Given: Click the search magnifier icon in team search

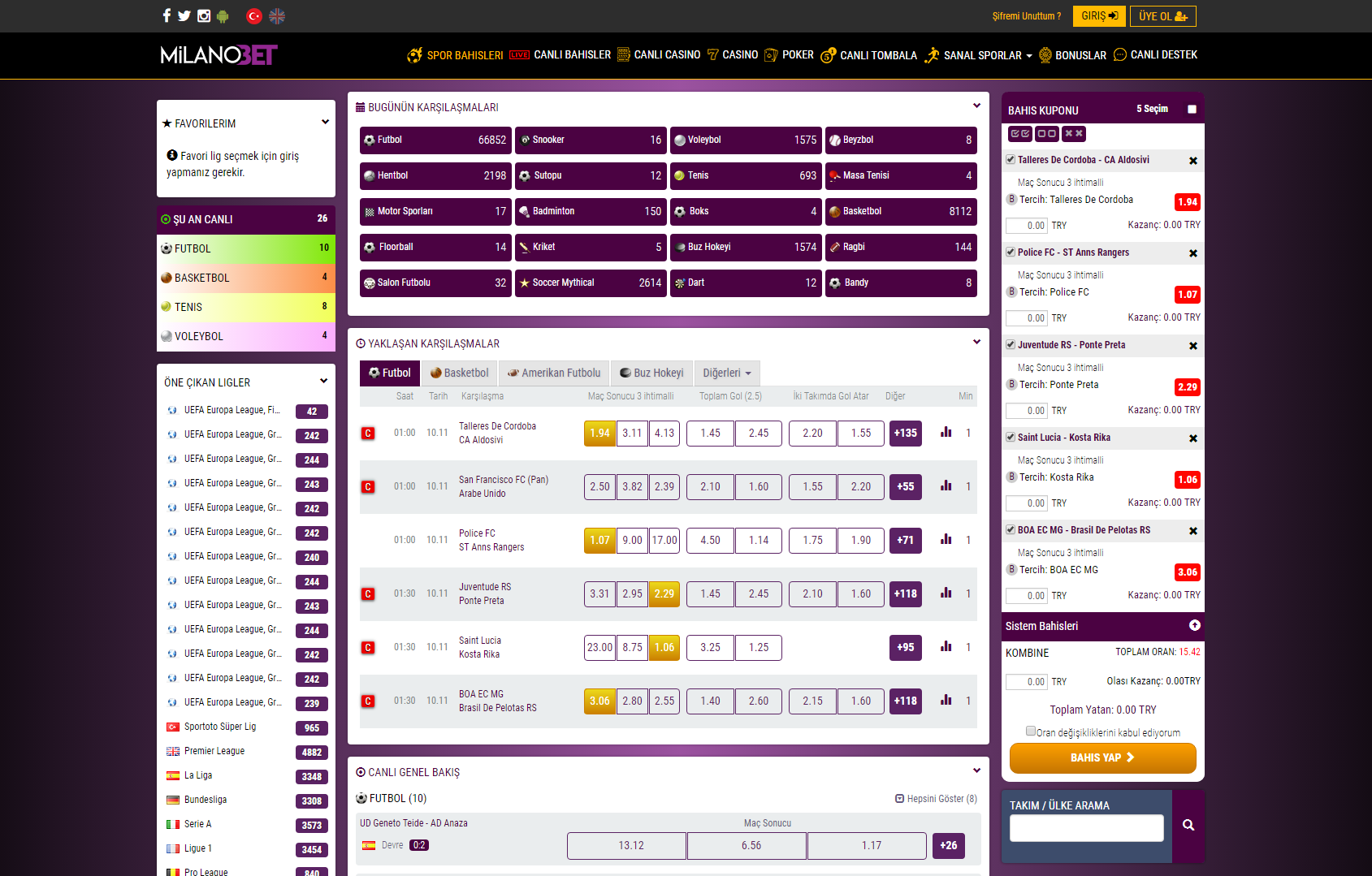Looking at the screenshot, I should click(1188, 825).
